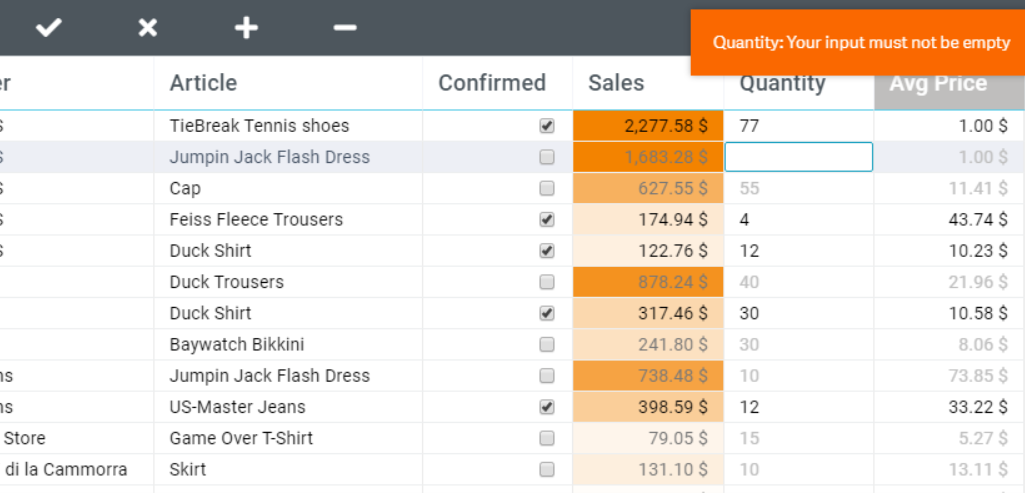The image size is (1025, 493).
Task: Select the Game Over T-Shirt row
Action: point(512,438)
